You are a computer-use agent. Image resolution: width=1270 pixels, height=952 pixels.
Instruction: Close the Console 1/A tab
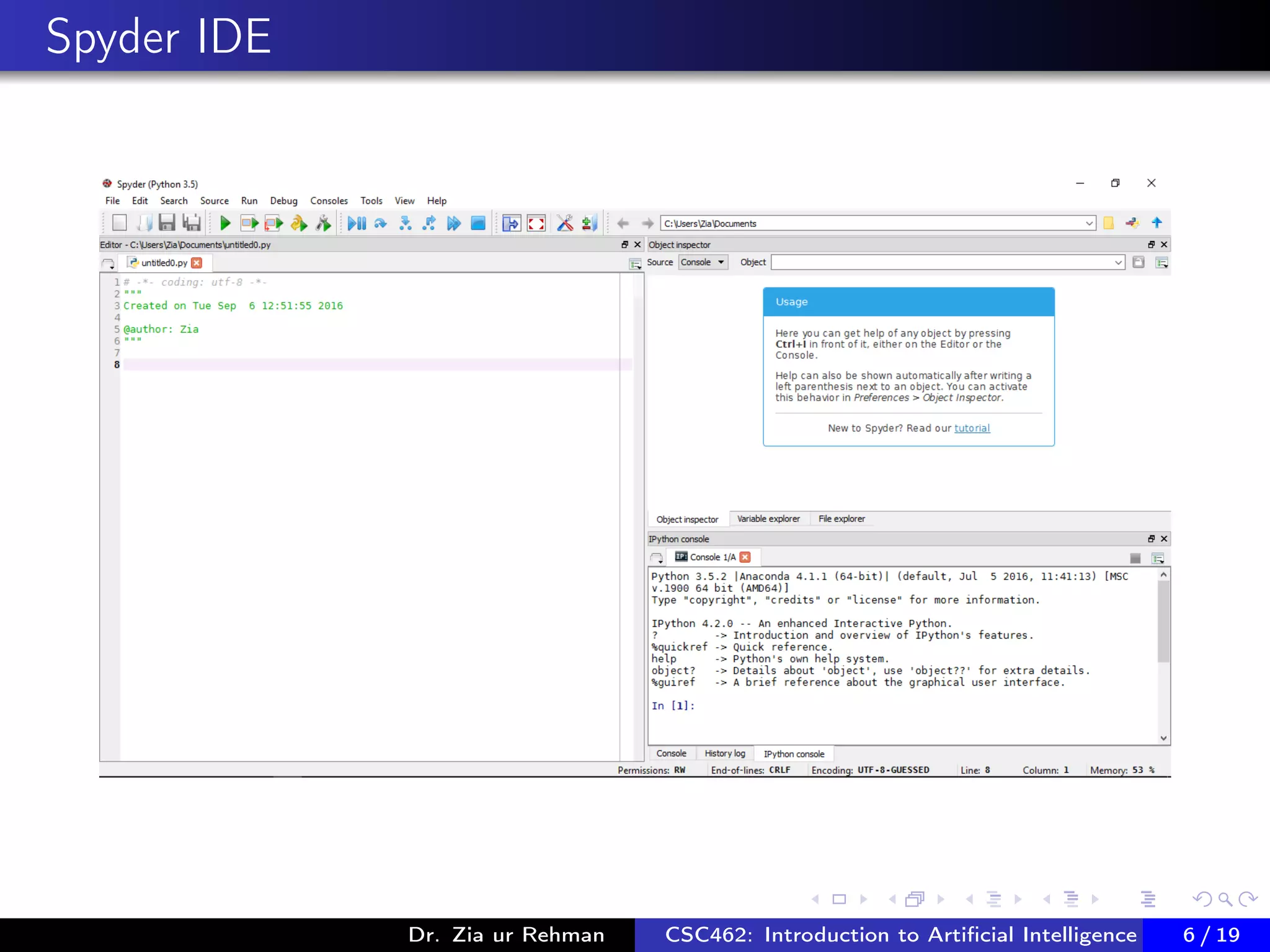(x=745, y=557)
